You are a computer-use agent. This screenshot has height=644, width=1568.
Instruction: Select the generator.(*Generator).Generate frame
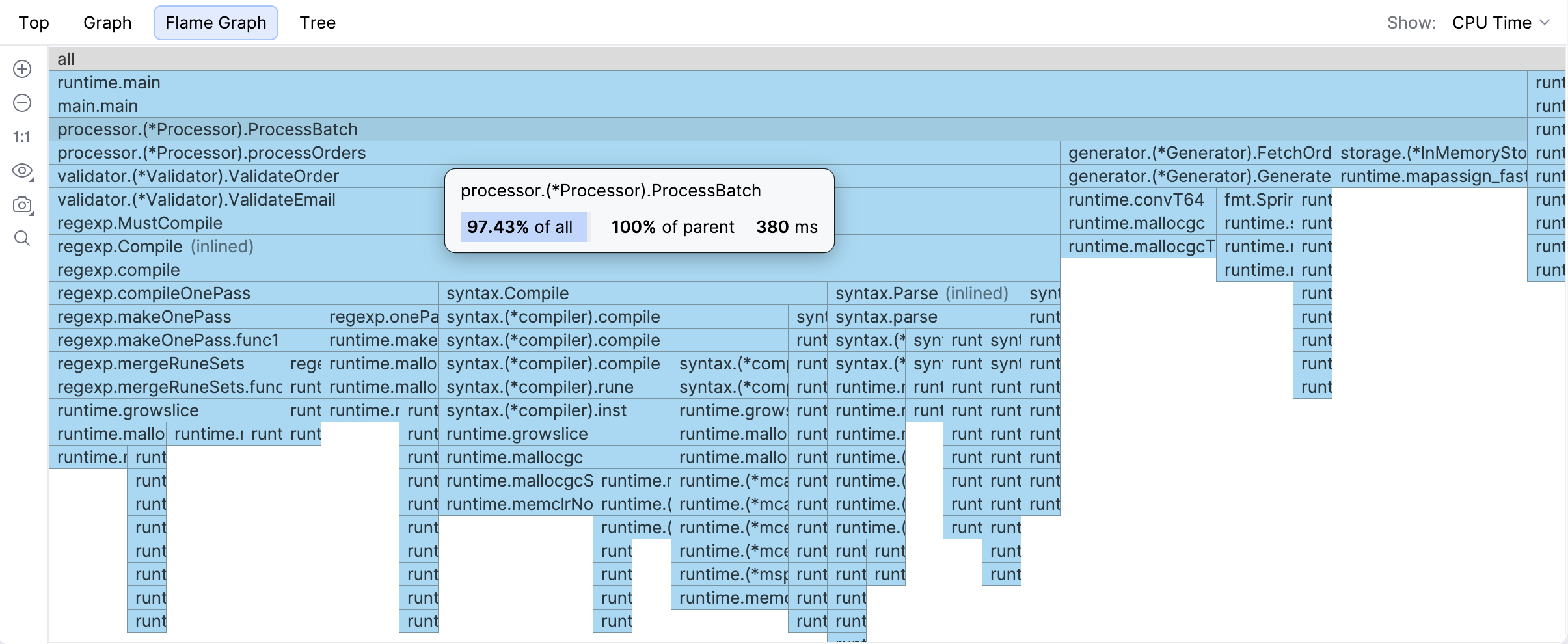(1196, 176)
